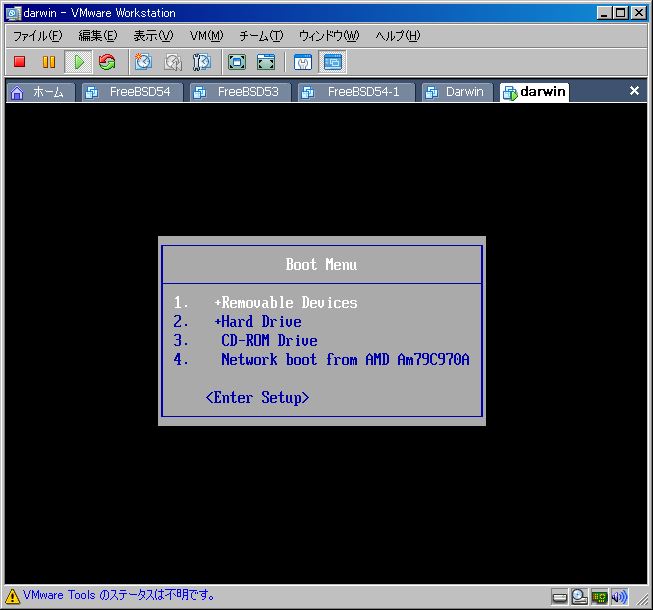The image size is (653, 610).
Task: Click the network adapter status icon
Action: click(x=599, y=598)
